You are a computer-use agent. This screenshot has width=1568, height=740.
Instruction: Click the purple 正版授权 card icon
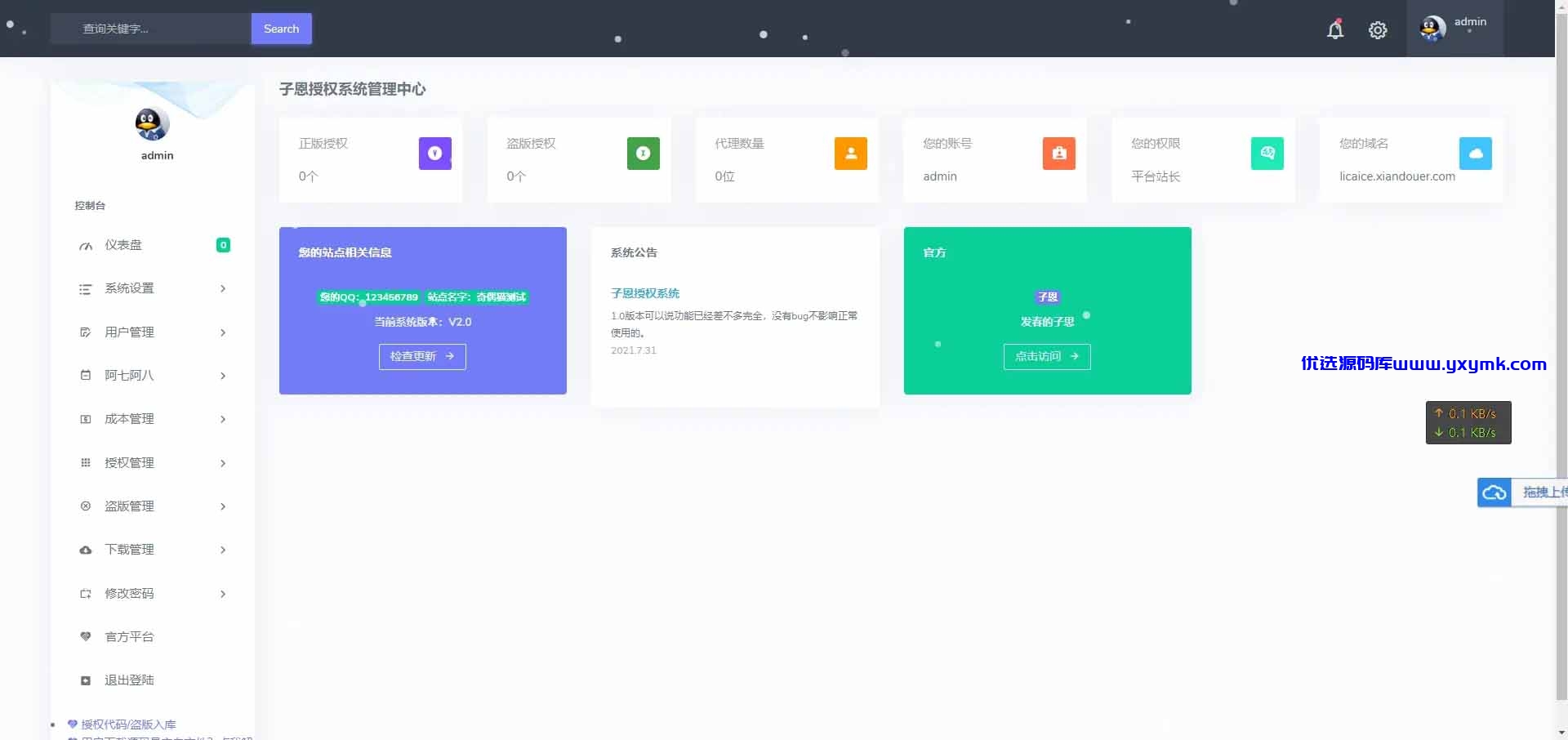pyautogui.click(x=435, y=153)
